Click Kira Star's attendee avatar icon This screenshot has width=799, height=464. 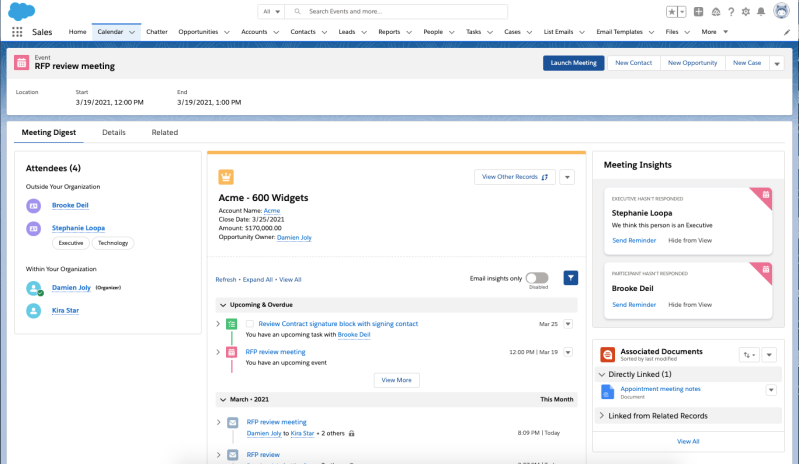(34, 311)
